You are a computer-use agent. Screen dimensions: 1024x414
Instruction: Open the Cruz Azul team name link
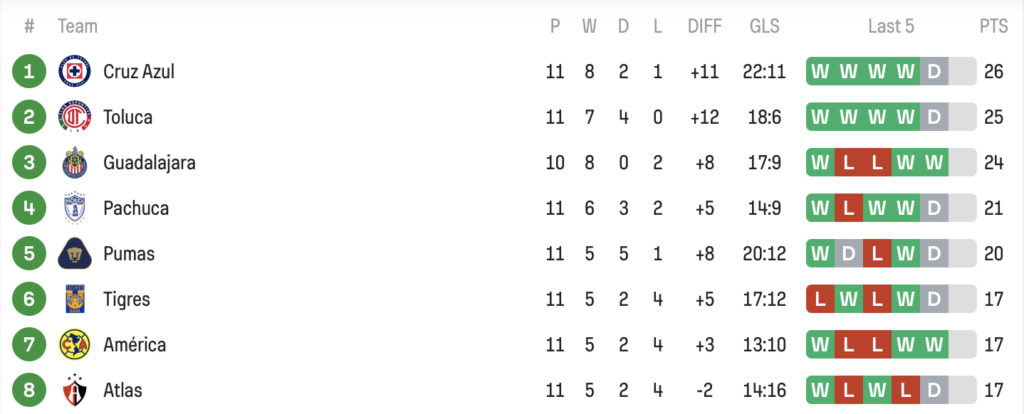point(139,72)
